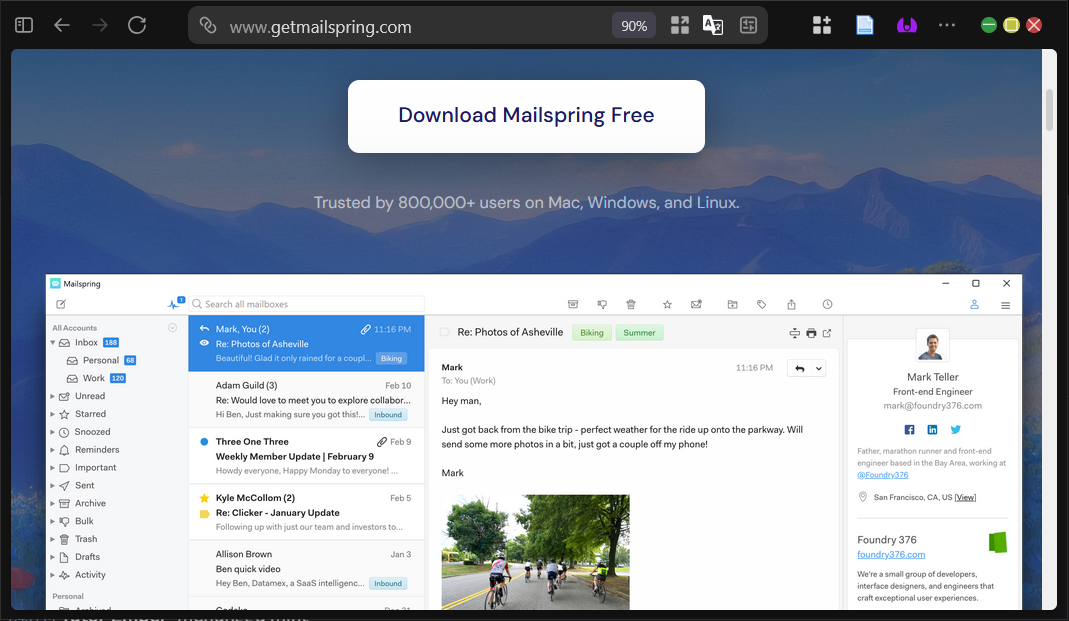This screenshot has width=1069, height=621.
Task: Collapse the Inbox folder tree
Action: (x=52, y=342)
